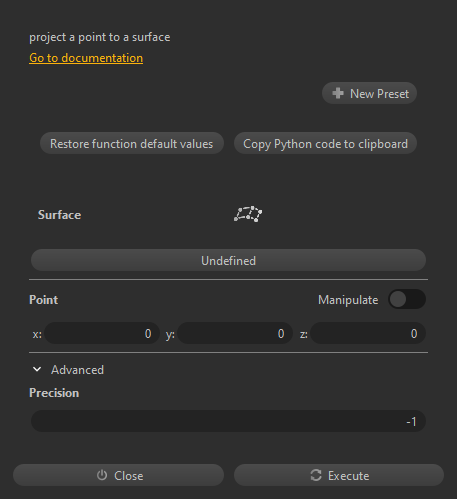Click the surface selection polygon icon
The image size is (457, 499).
click(x=248, y=214)
